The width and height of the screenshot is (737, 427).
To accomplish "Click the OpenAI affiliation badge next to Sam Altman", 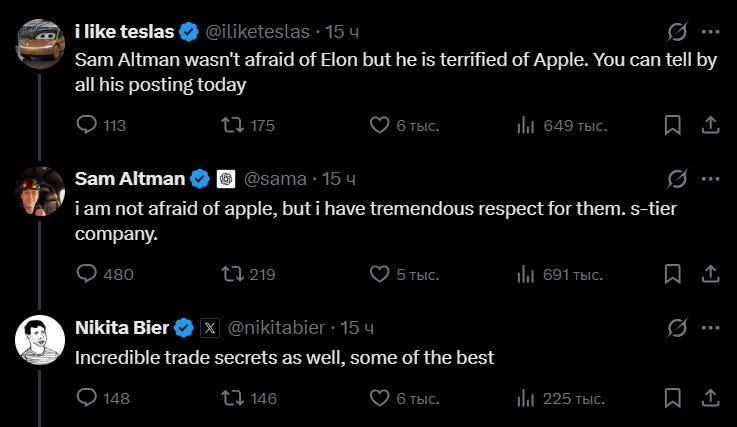I will (226, 179).
